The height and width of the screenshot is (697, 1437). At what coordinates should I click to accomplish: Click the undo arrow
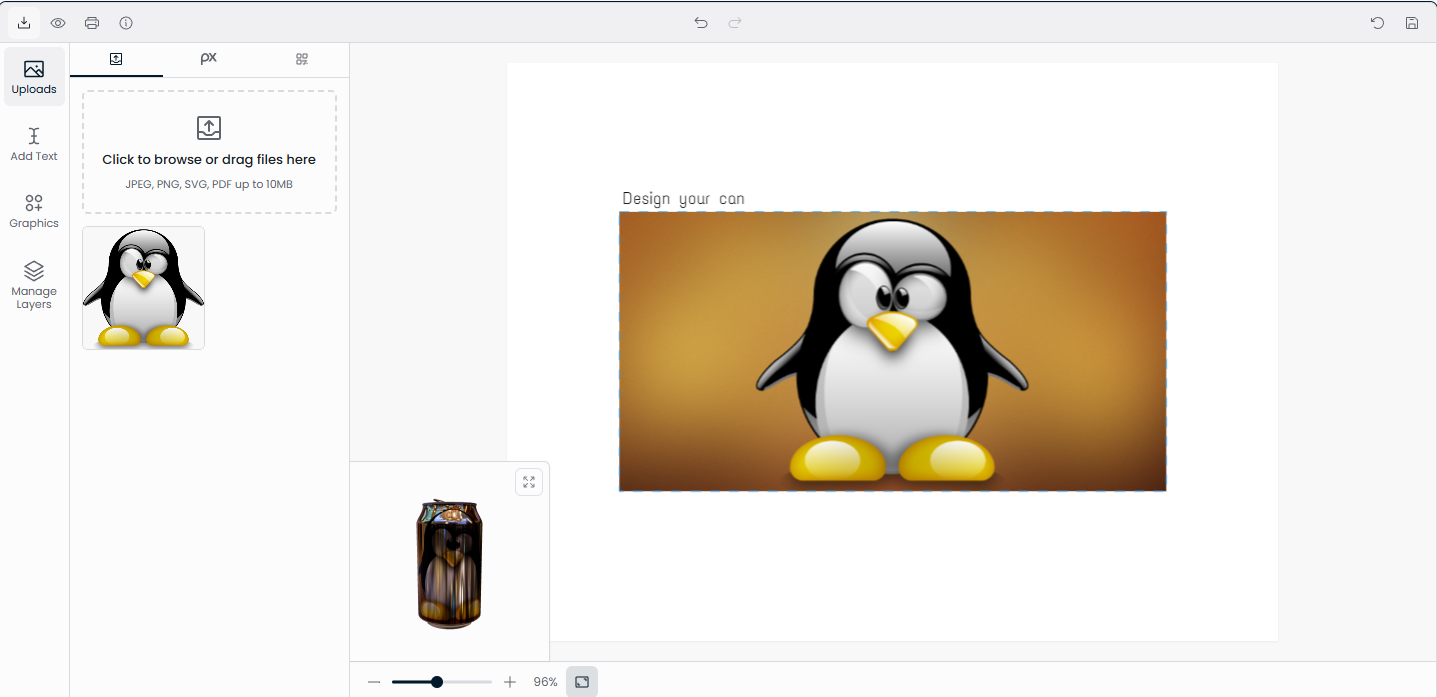(x=701, y=22)
